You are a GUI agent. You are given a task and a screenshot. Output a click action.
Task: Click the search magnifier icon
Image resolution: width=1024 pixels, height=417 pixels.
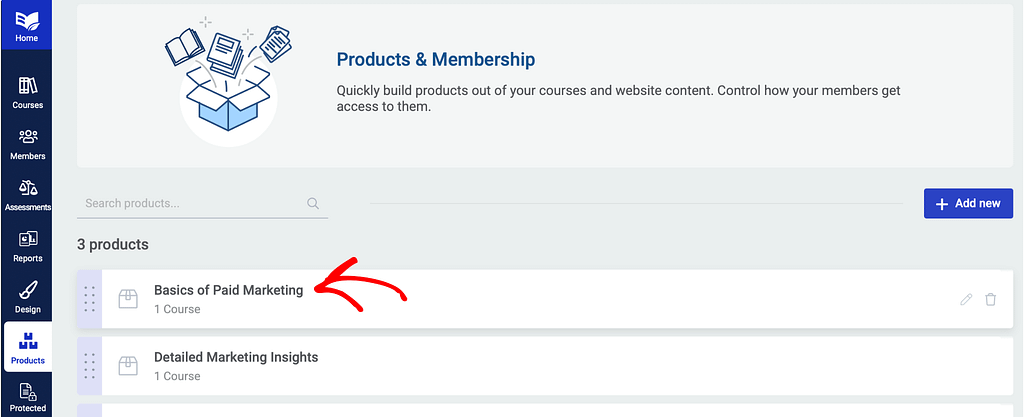pos(313,204)
